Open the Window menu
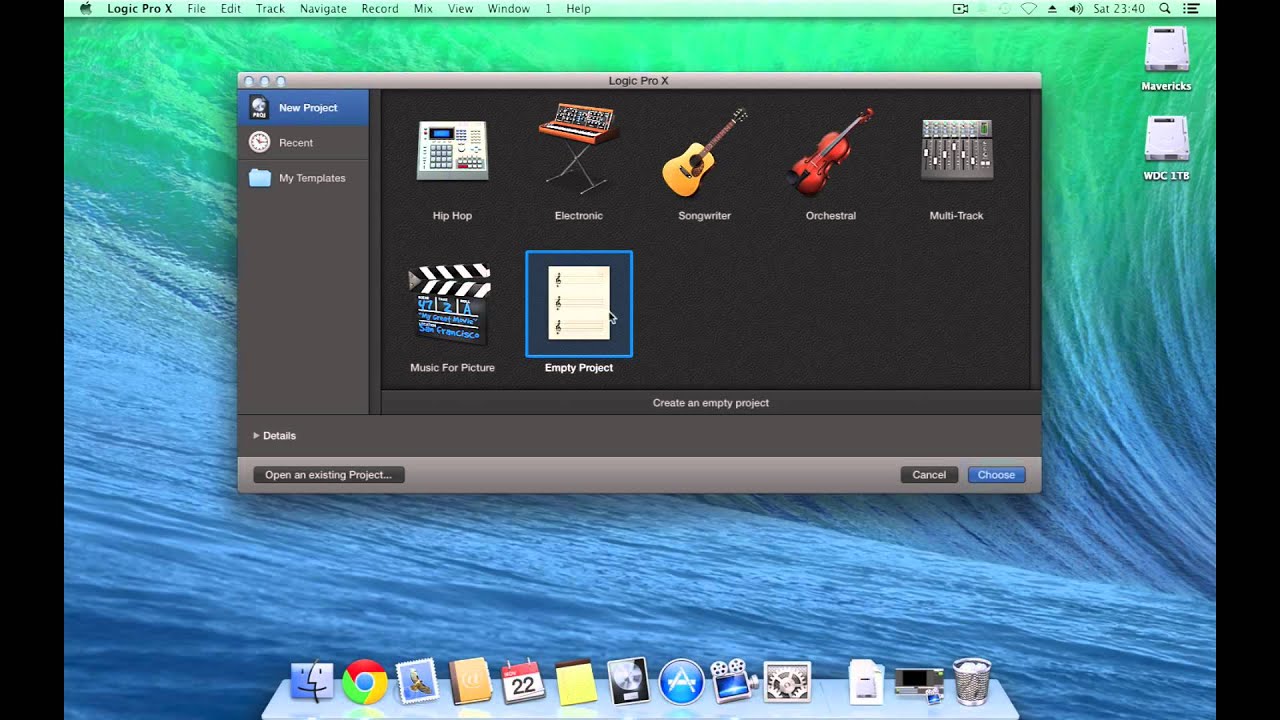Screen dimensions: 1280x720 509,8
